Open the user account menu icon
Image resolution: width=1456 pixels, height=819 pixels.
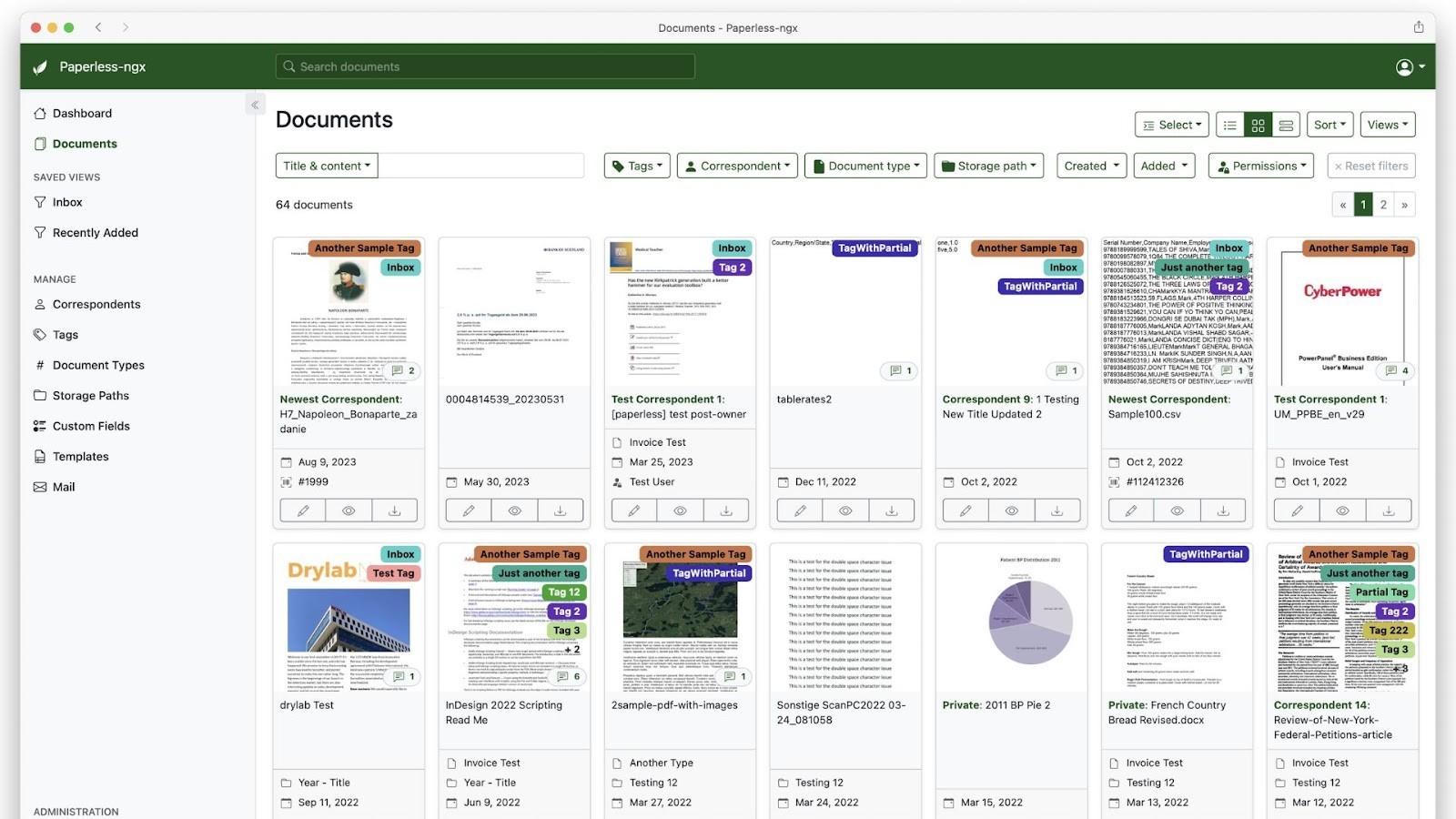(1410, 66)
